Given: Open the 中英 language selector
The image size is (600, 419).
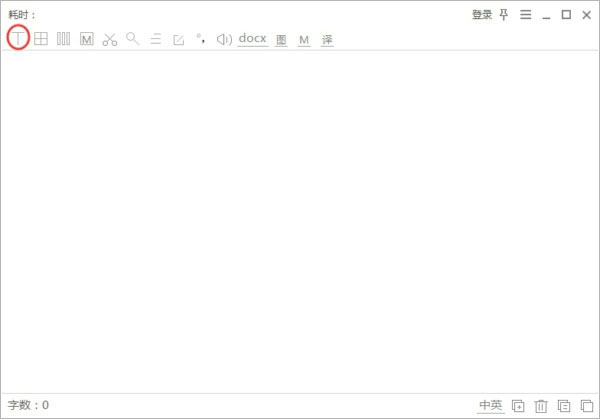Looking at the screenshot, I should tap(490, 405).
